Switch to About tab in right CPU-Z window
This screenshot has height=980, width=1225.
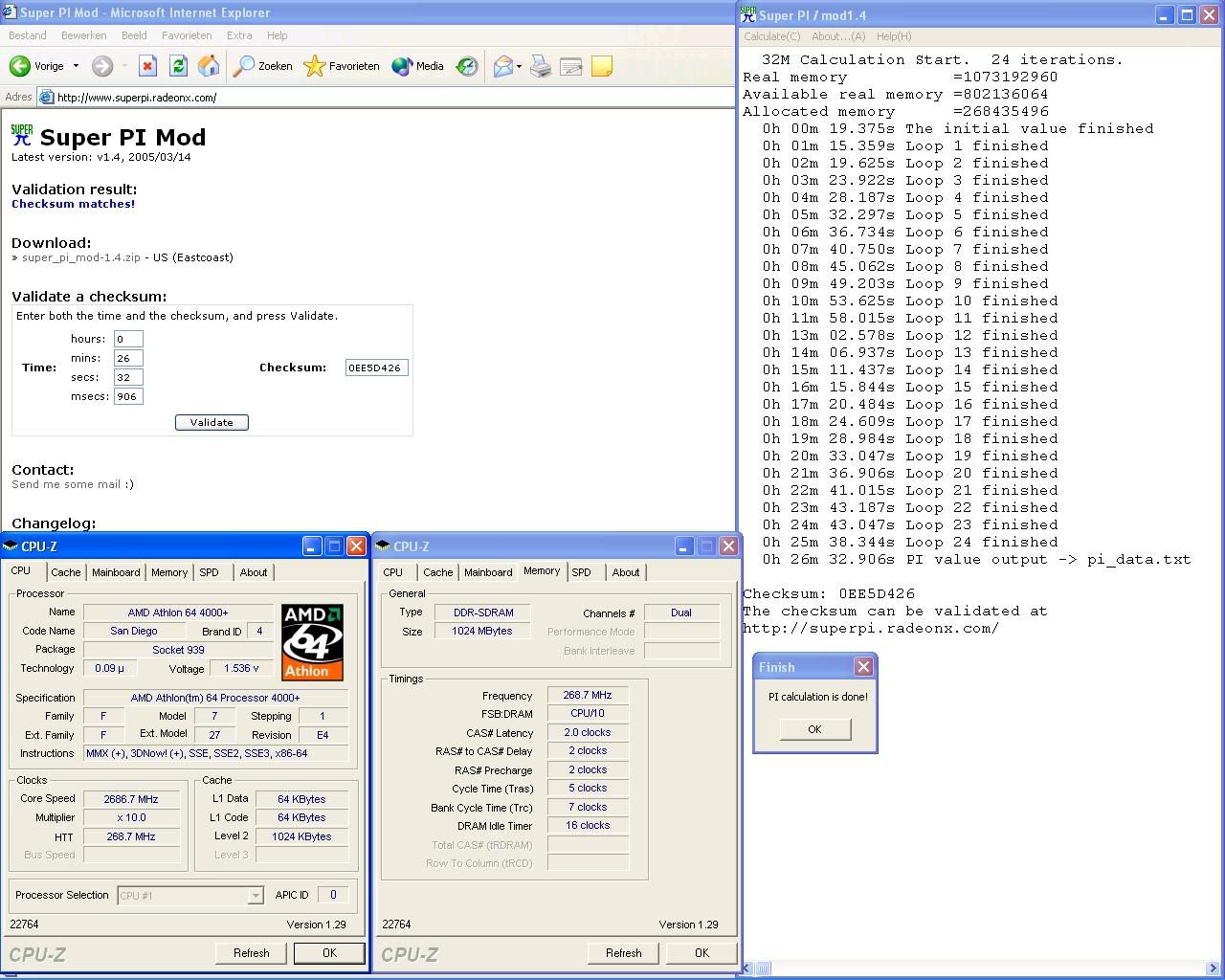click(626, 572)
